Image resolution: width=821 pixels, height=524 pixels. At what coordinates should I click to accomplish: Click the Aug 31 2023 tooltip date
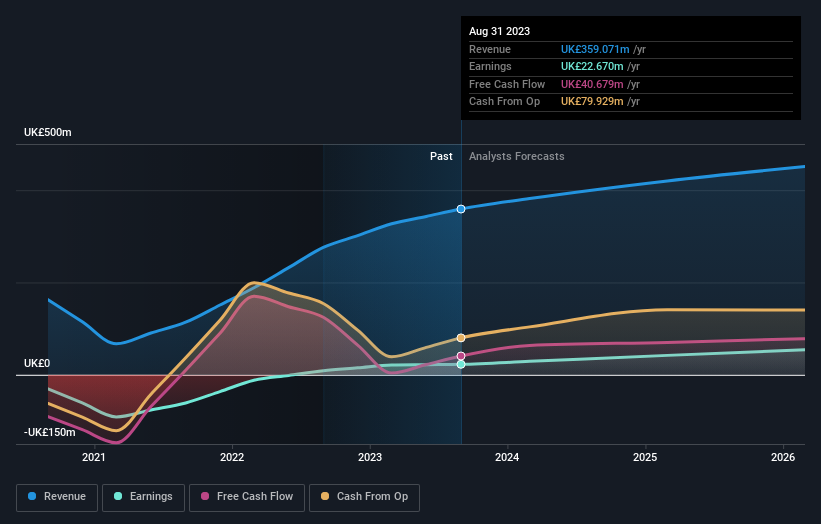click(500, 31)
